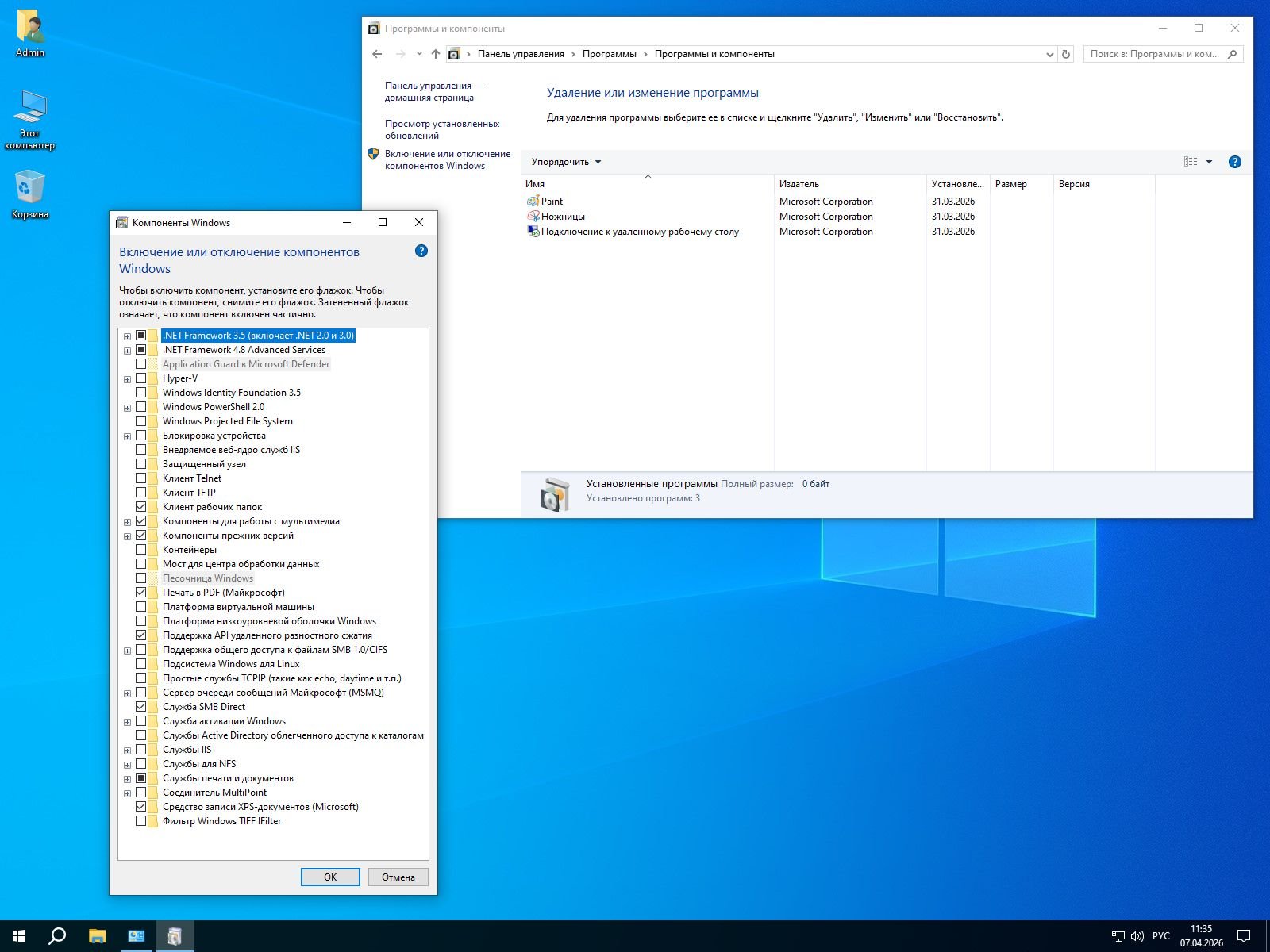Open help in Компоненты Windows dialog
The height and width of the screenshot is (952, 1270).
[x=421, y=251]
